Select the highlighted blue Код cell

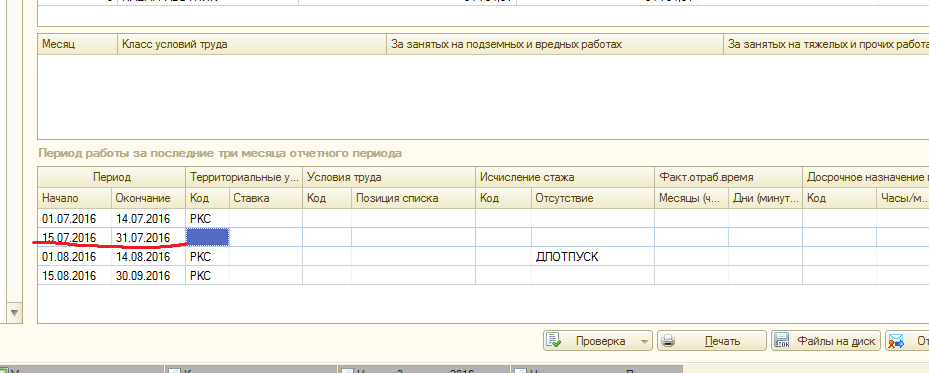(207, 237)
